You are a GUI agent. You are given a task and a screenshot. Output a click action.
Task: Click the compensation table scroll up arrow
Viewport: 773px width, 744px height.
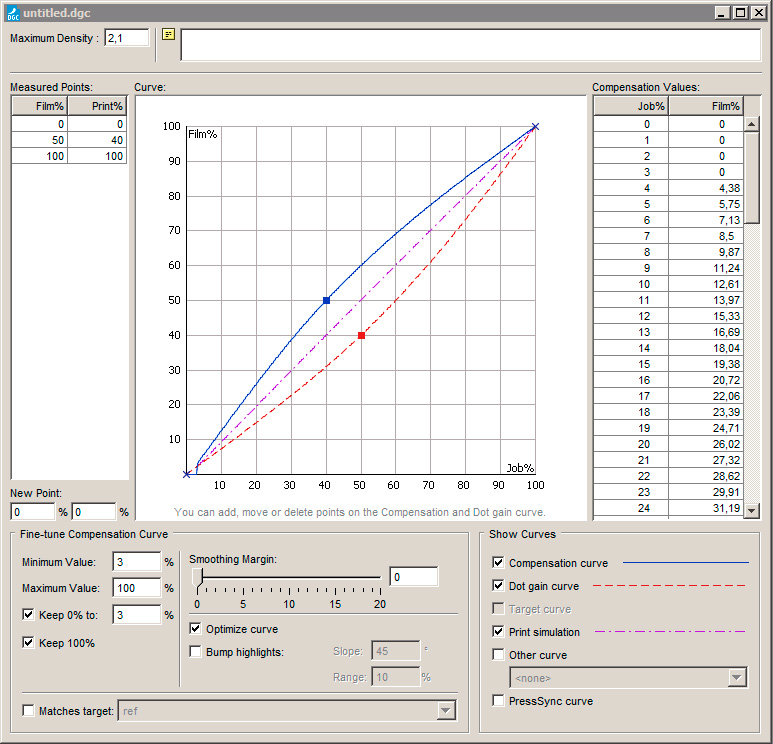point(751,124)
